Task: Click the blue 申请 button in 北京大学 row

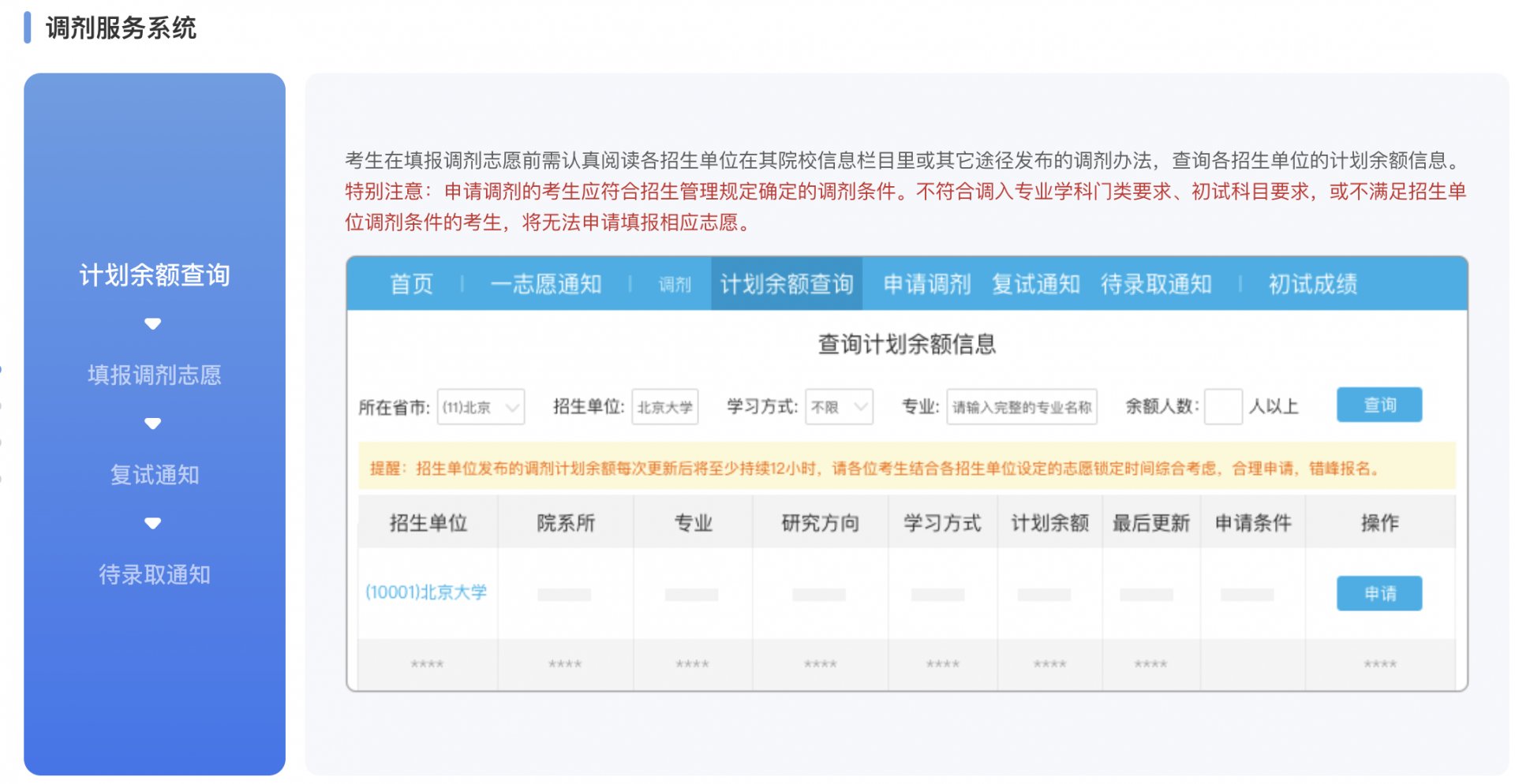Action: 1379,593
